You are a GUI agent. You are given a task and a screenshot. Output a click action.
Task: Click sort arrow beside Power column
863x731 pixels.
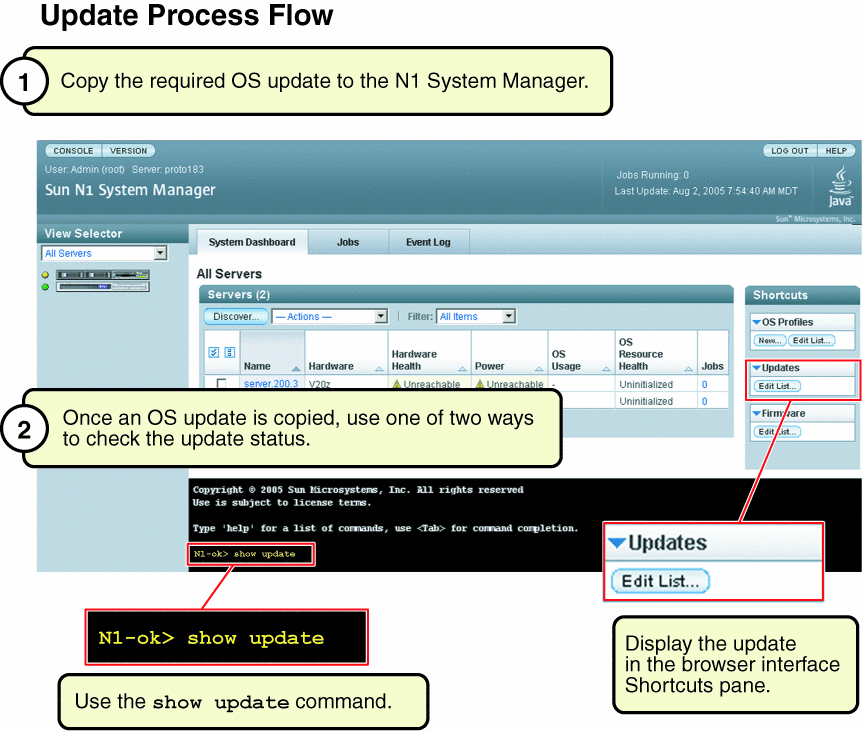point(539,368)
